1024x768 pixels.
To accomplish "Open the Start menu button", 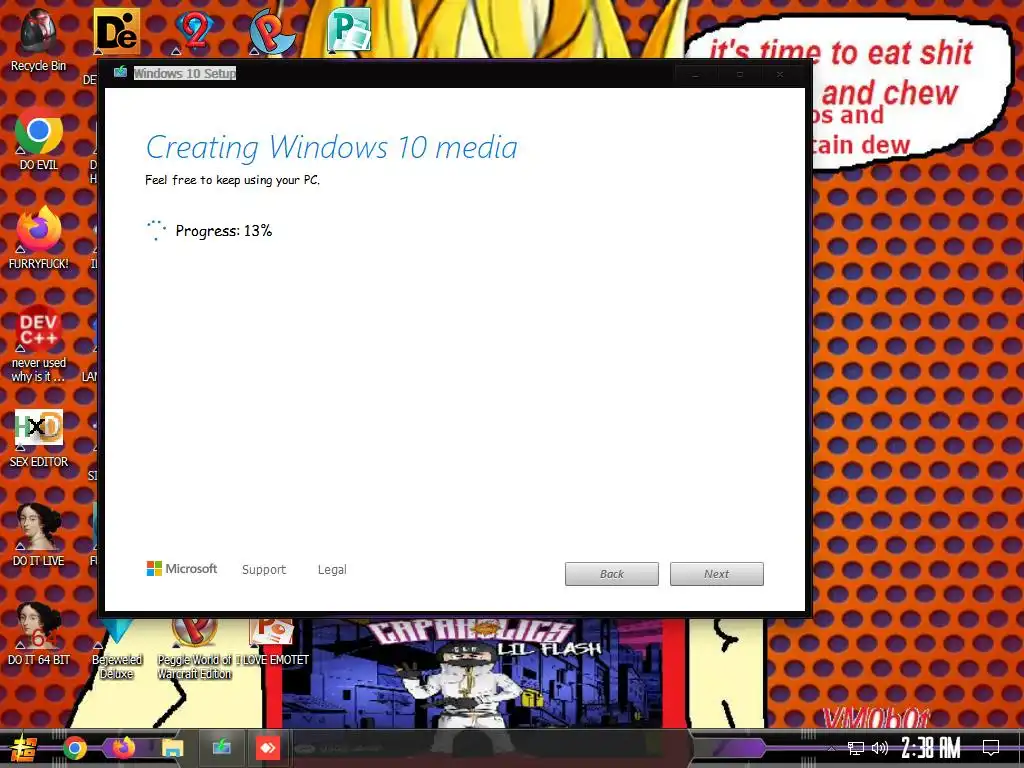I will tap(24, 748).
